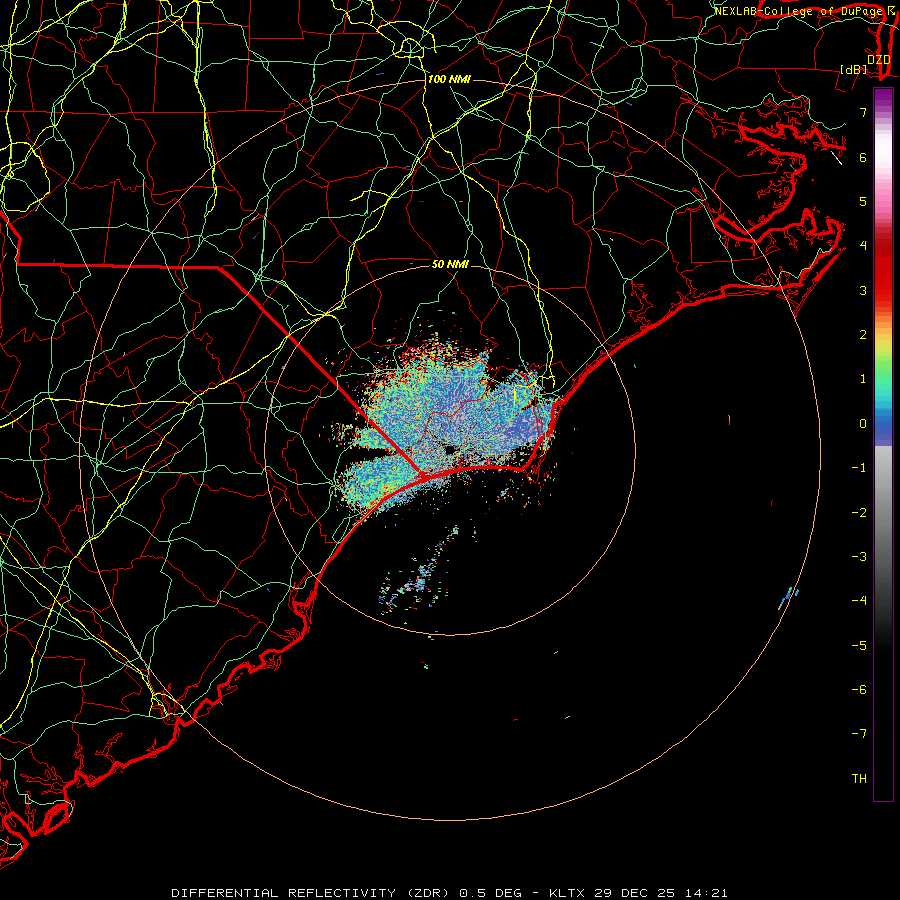
Task: Click the 100 NMI range ring label
Action: [x=449, y=79]
